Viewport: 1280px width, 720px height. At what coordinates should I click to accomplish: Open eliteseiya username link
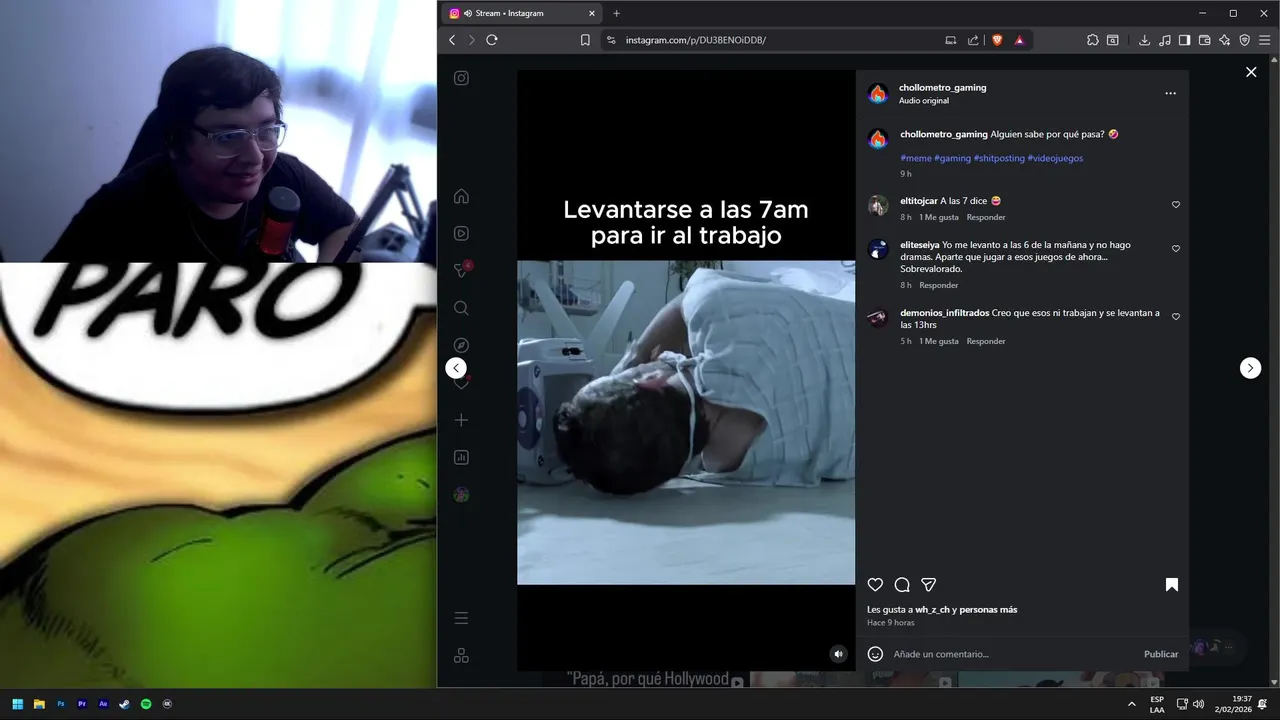tap(919, 245)
